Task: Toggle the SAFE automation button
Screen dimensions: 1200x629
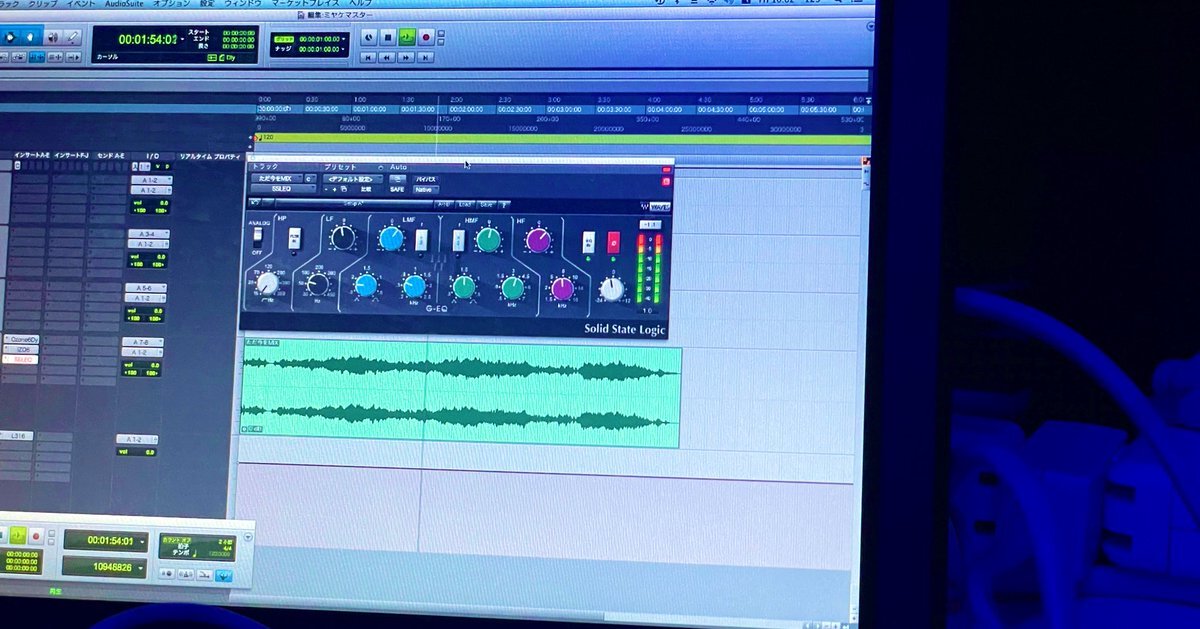Action: (x=397, y=189)
